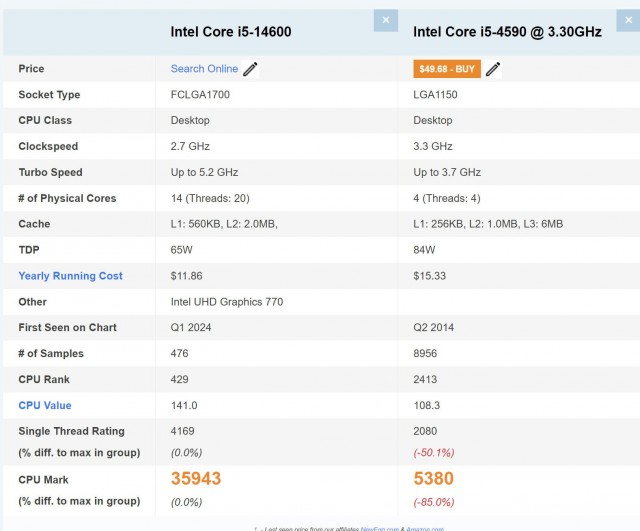Select the $15.33 running cost
The width and height of the screenshot is (640, 531).
tap(429, 276)
